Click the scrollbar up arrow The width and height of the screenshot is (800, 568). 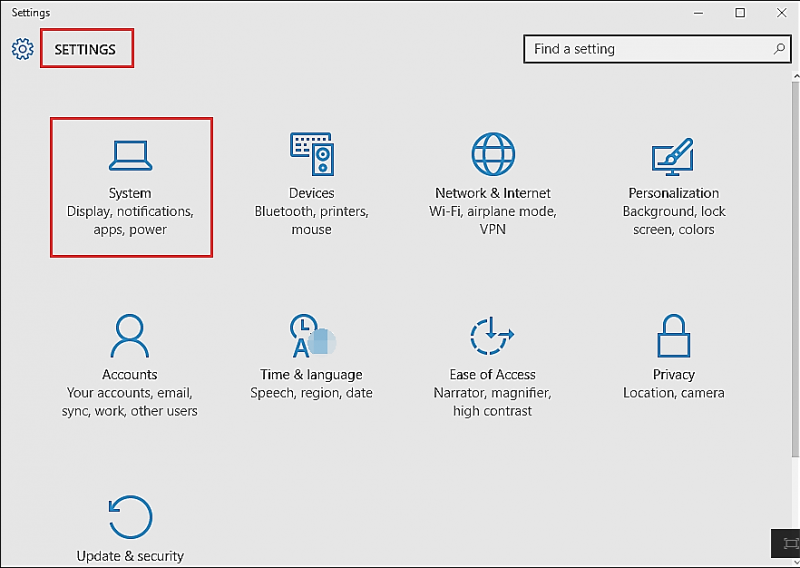796,76
